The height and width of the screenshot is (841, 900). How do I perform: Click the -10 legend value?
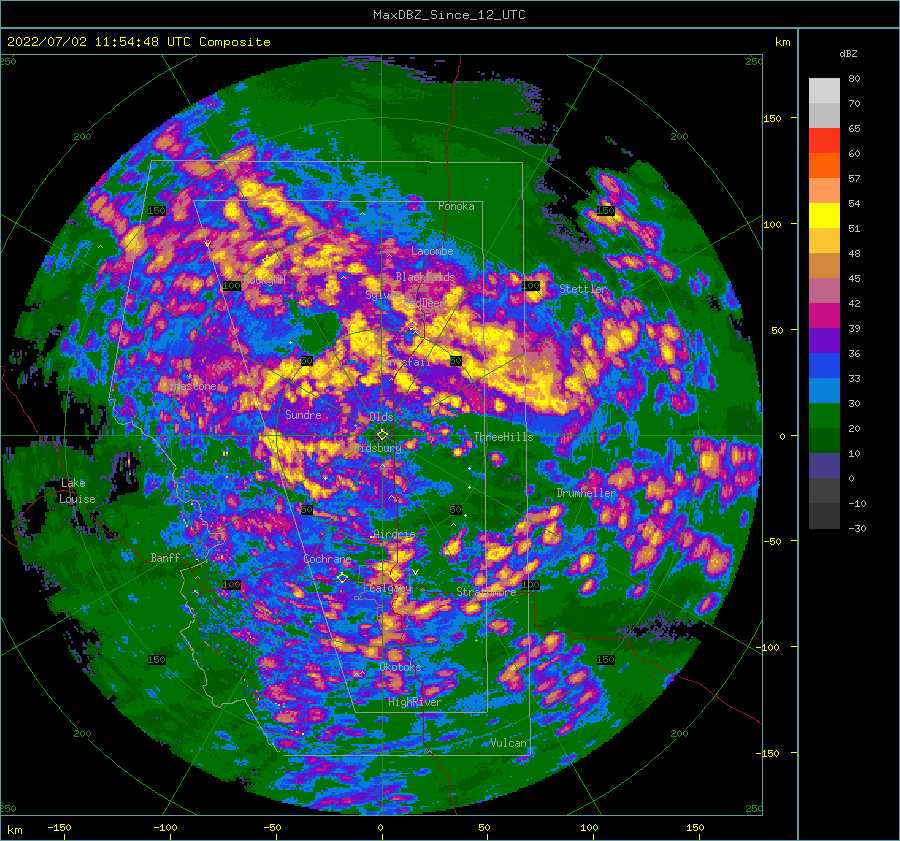click(x=857, y=503)
